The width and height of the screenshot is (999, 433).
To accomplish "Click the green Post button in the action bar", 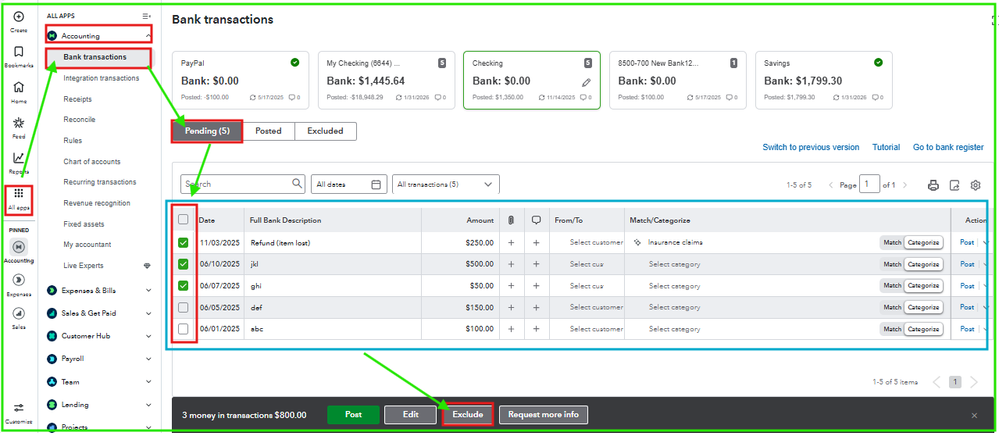I will point(353,415).
